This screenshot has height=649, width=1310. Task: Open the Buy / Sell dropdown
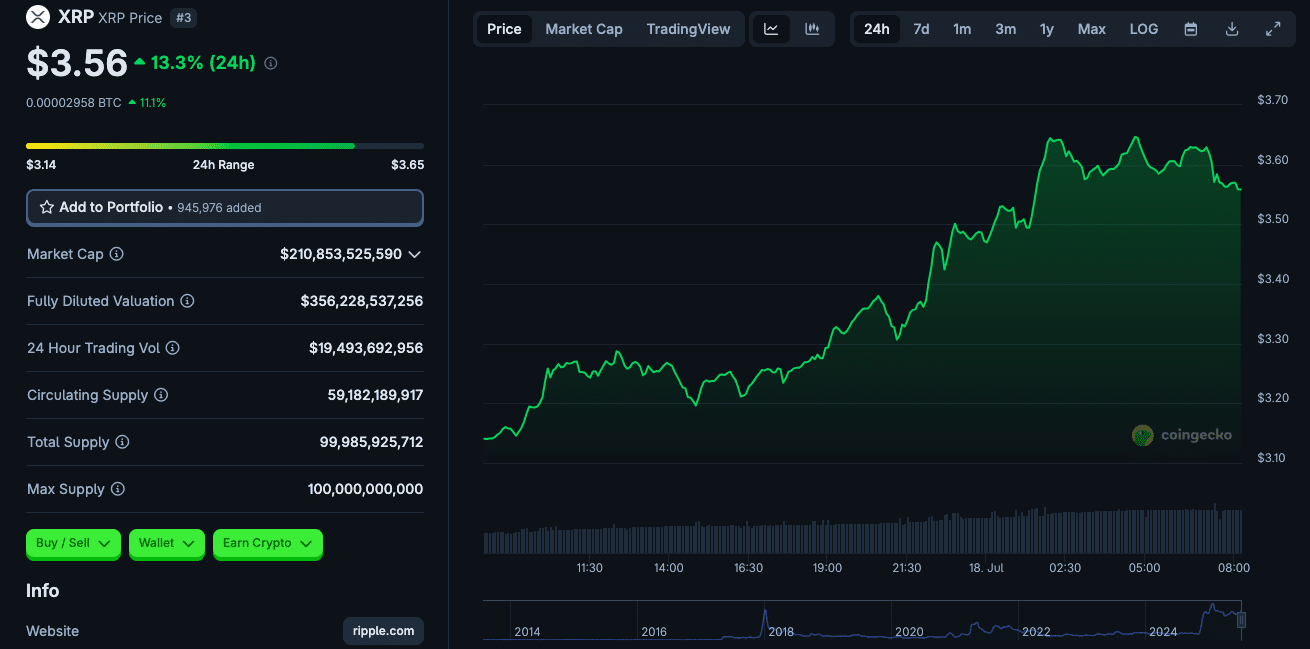coord(73,543)
